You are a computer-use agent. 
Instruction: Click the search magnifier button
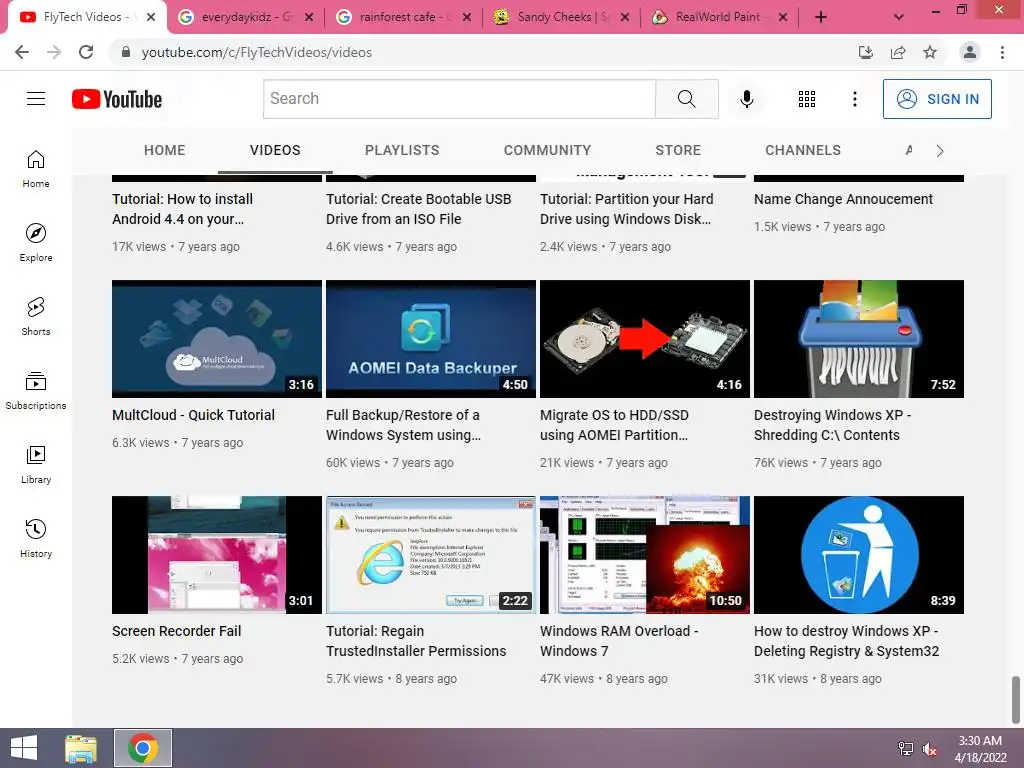point(686,99)
